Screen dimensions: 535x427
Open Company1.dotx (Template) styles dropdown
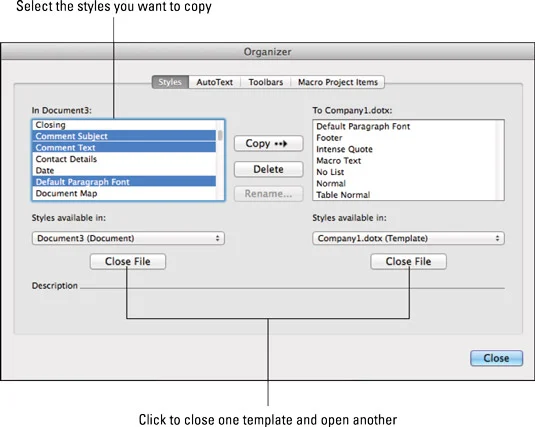tap(408, 238)
